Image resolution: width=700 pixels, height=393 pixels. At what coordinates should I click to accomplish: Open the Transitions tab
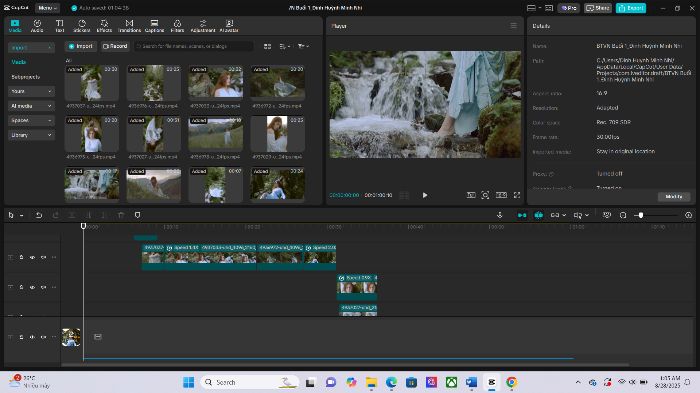129,26
